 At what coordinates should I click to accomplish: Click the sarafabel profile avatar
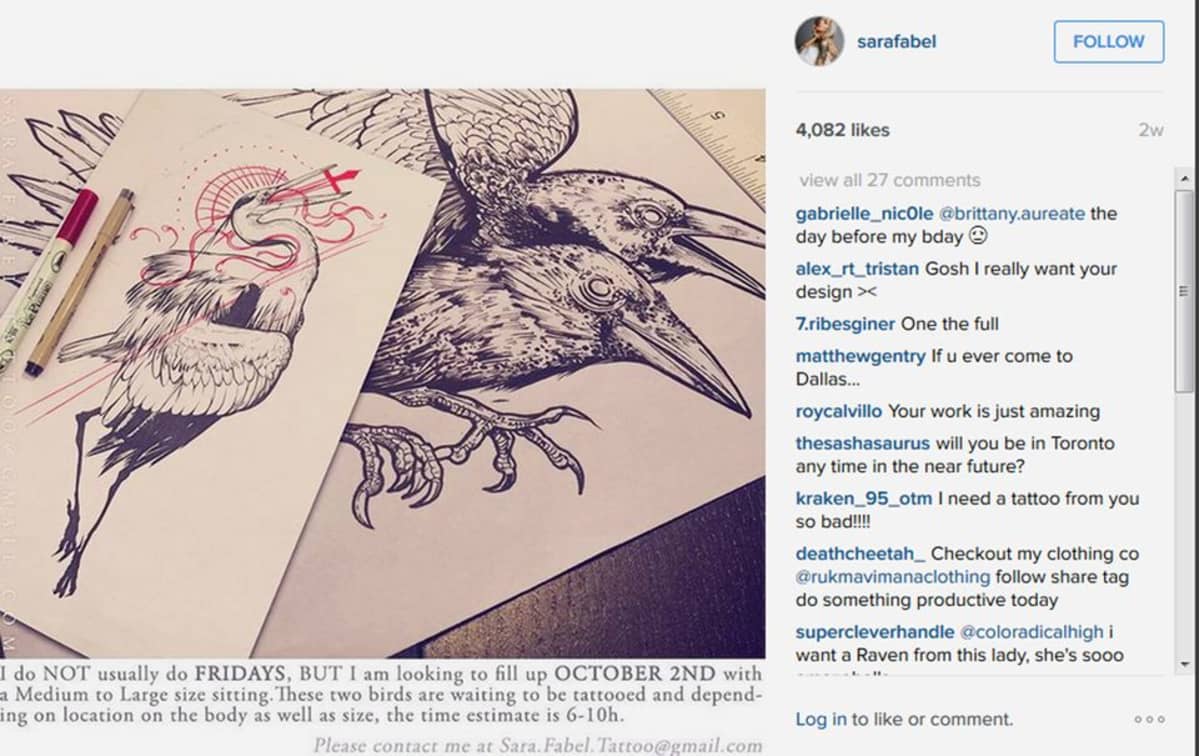click(819, 41)
